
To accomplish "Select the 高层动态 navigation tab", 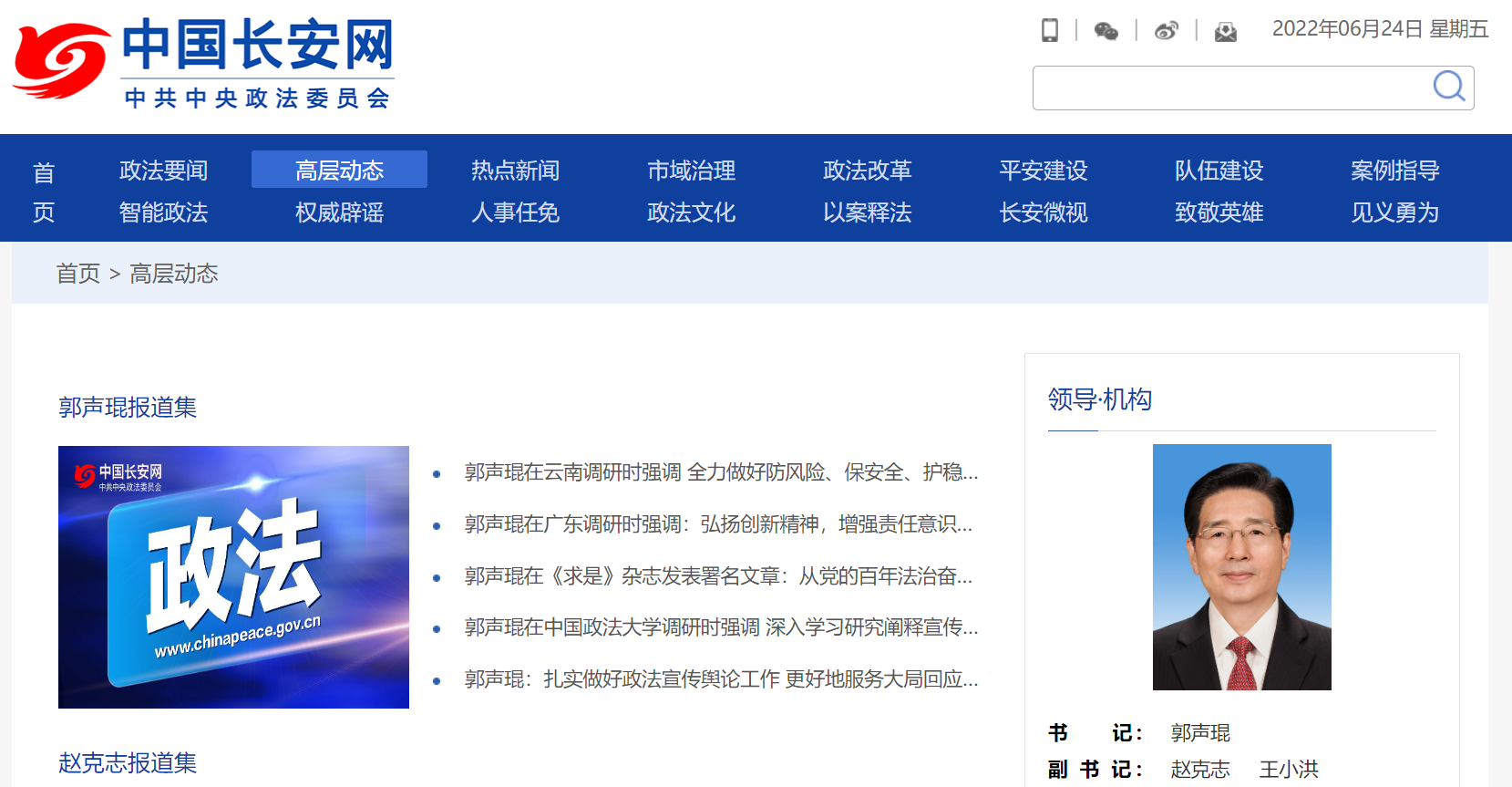I will tap(339, 170).
